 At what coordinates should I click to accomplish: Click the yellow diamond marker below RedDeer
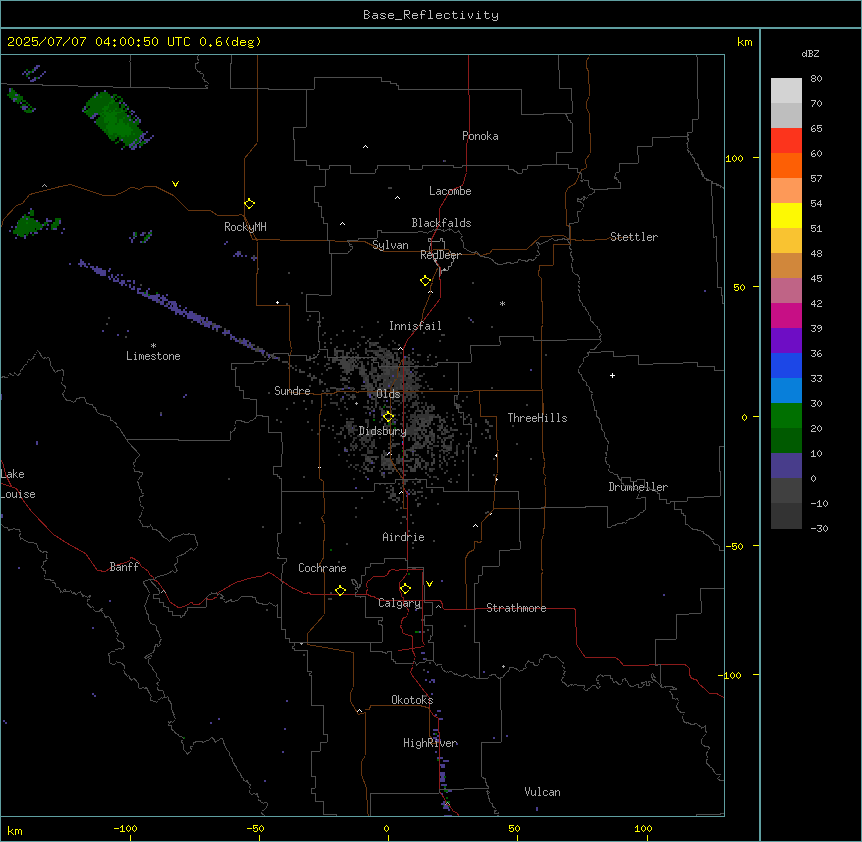[x=426, y=280]
